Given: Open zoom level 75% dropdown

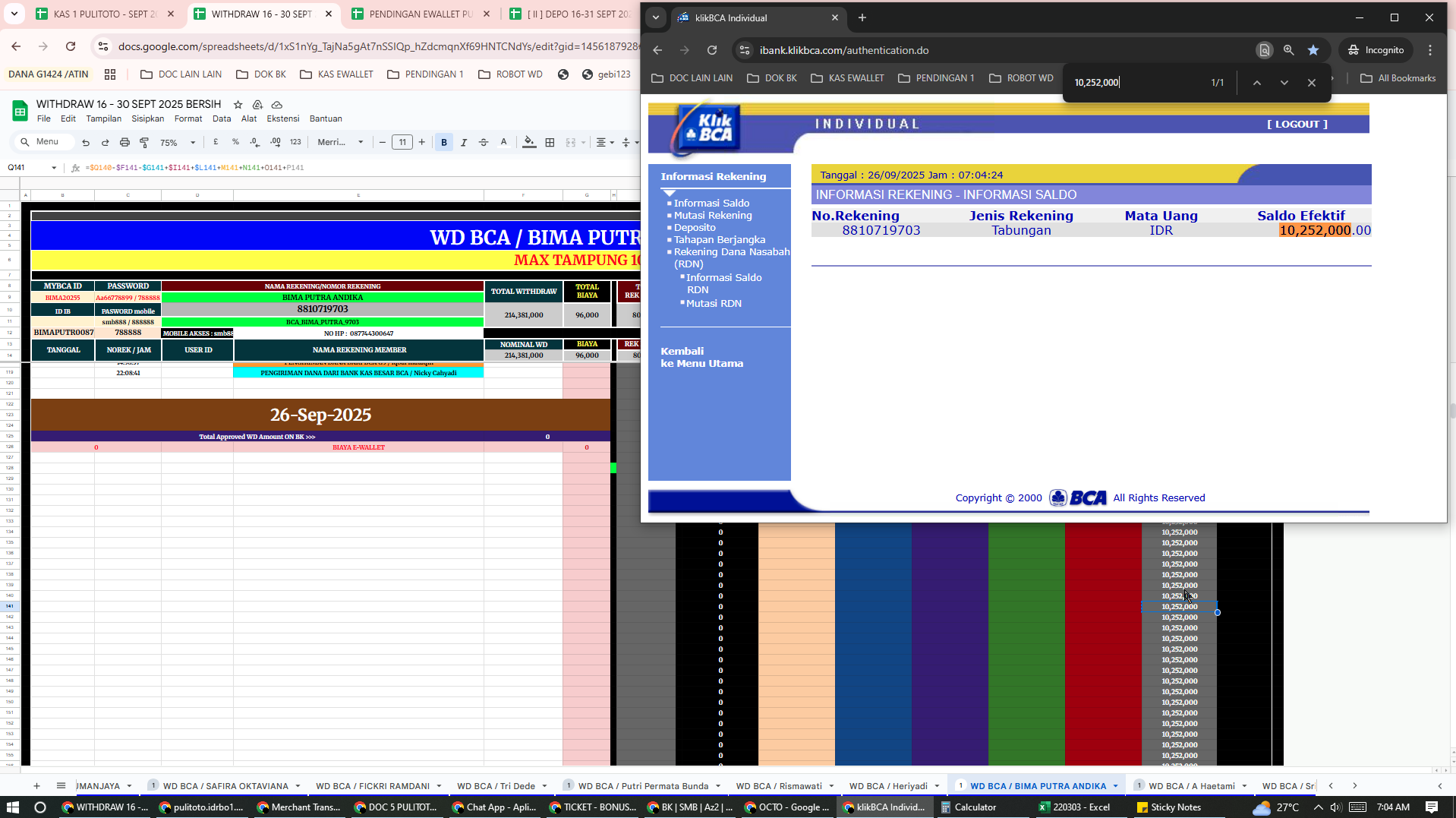Looking at the screenshot, I should tap(178, 142).
